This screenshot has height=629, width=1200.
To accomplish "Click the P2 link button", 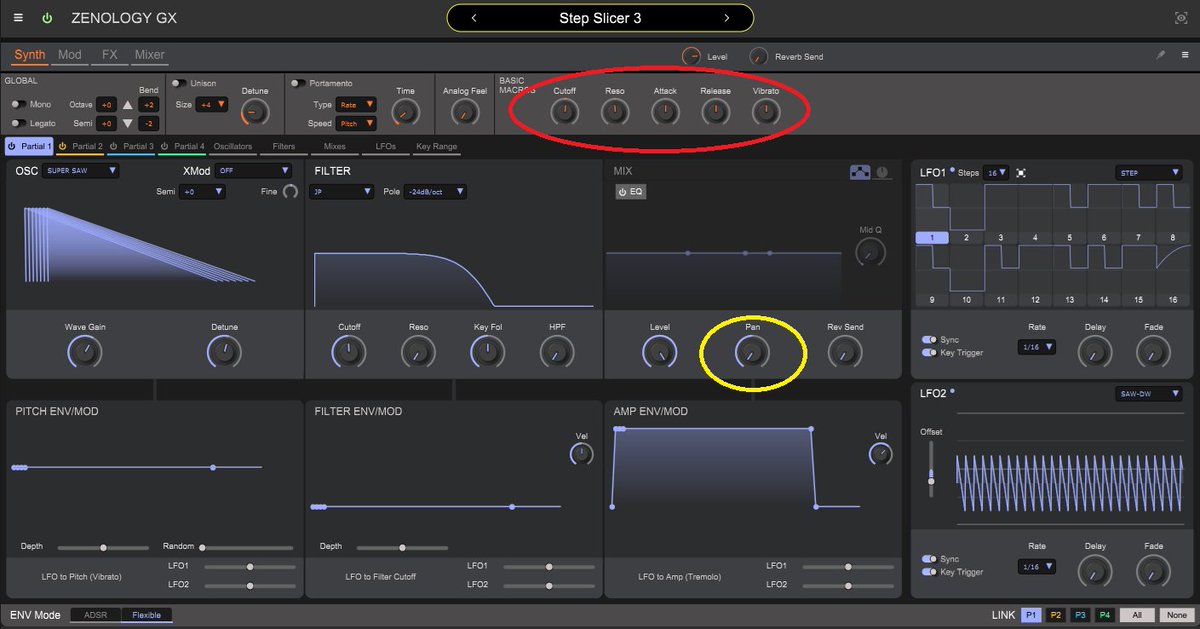I will (x=1056, y=614).
